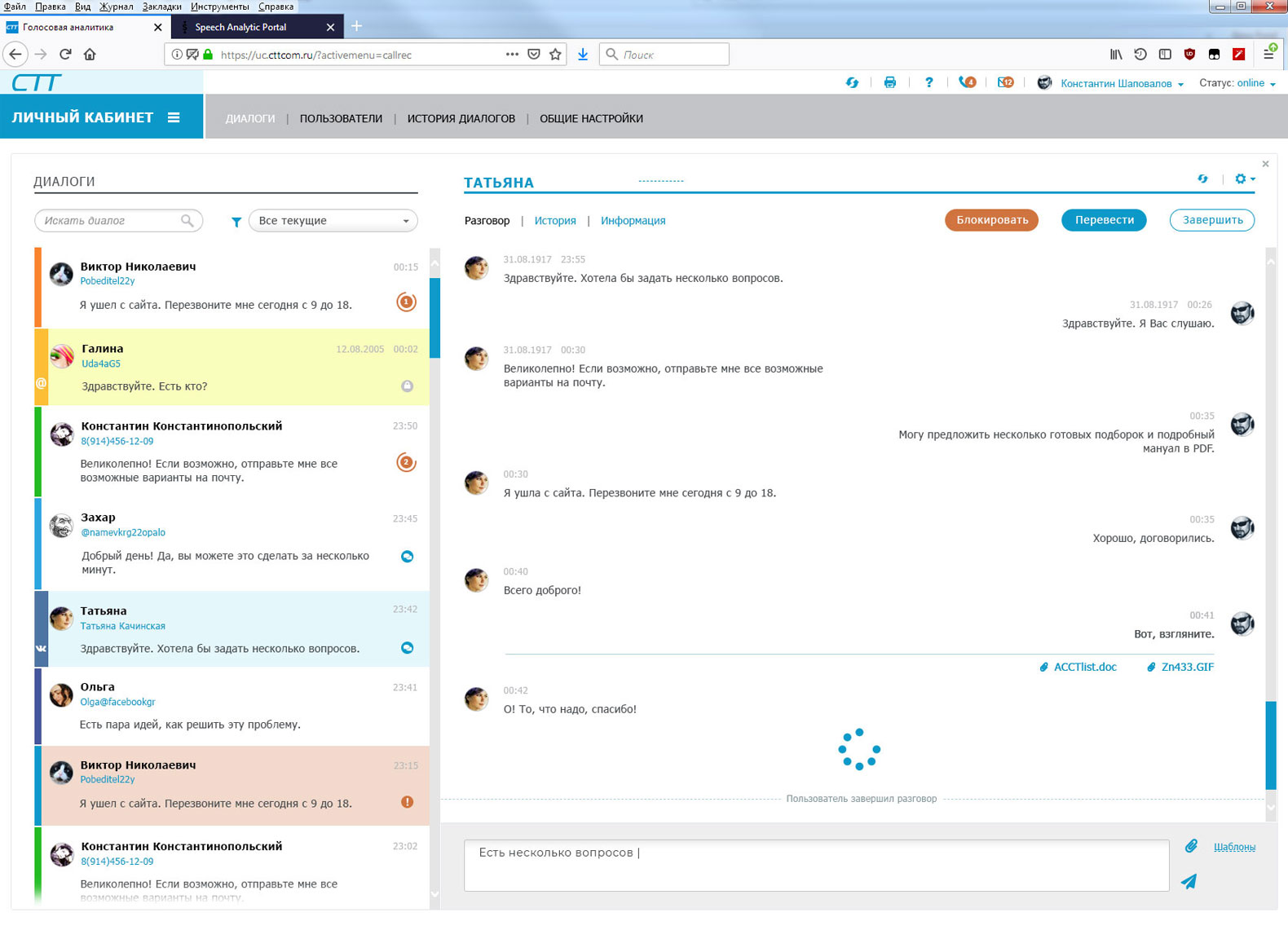Click the dialog filter funnel icon
Image resolution: width=1288 pixels, height=930 pixels.
coord(236,222)
